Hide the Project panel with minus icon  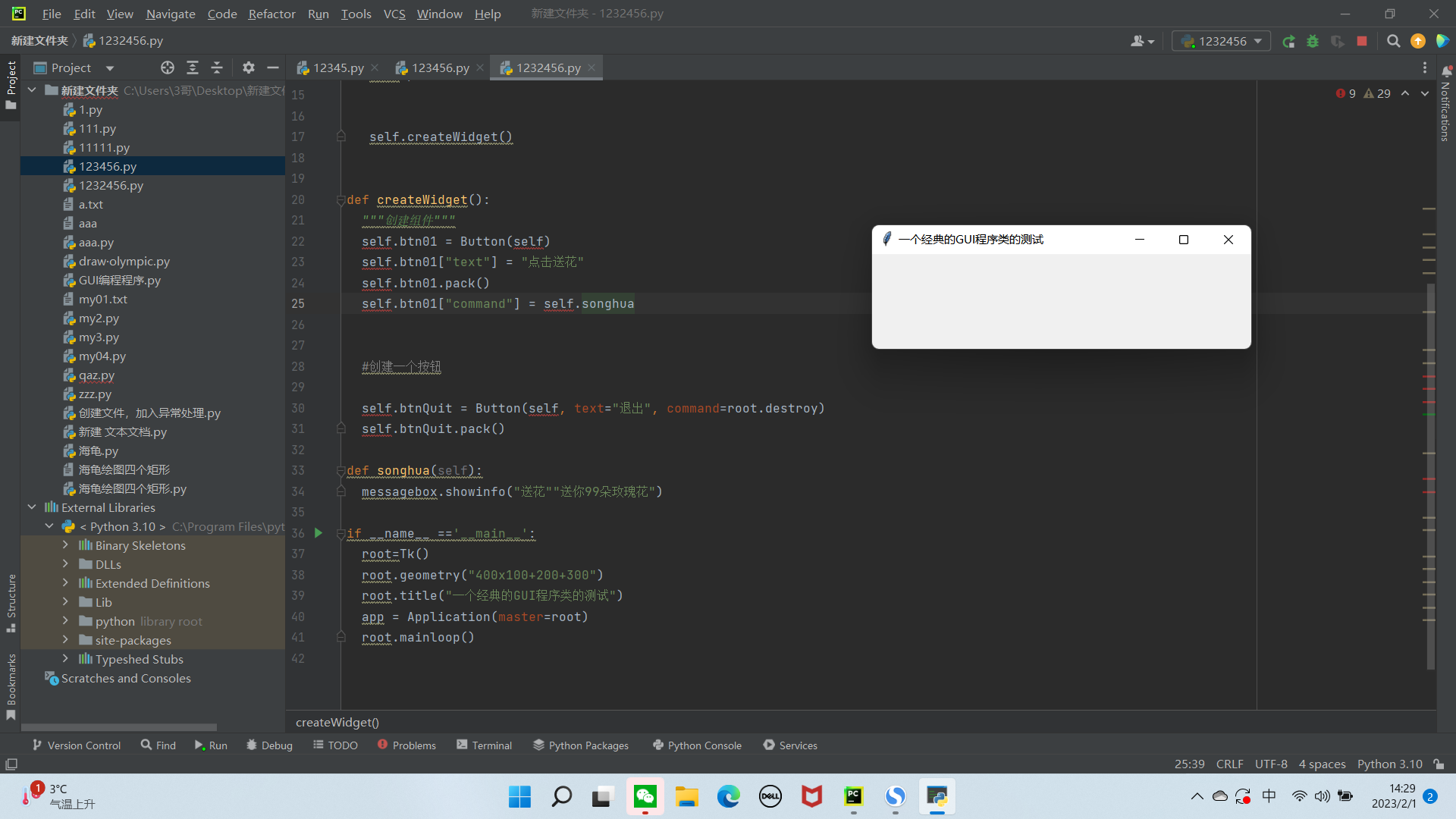coord(273,68)
